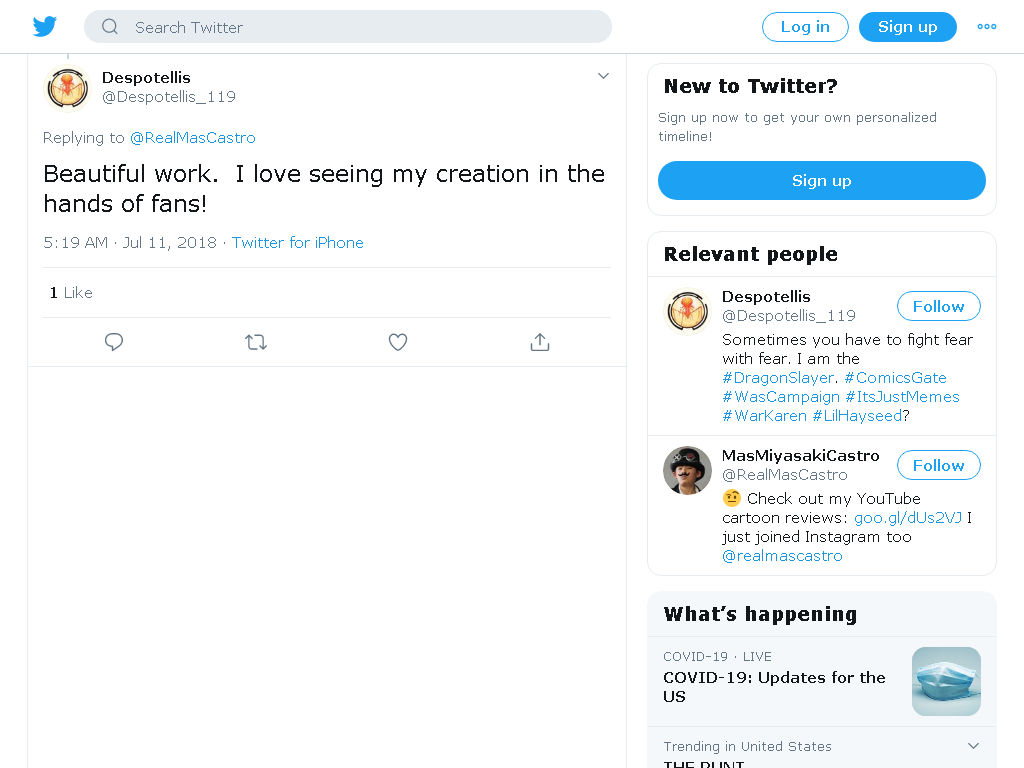Retweet the Despotellis tweet

click(256, 342)
